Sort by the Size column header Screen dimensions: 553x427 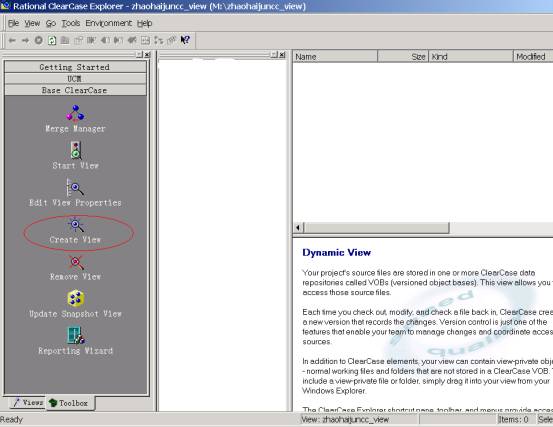coord(403,56)
